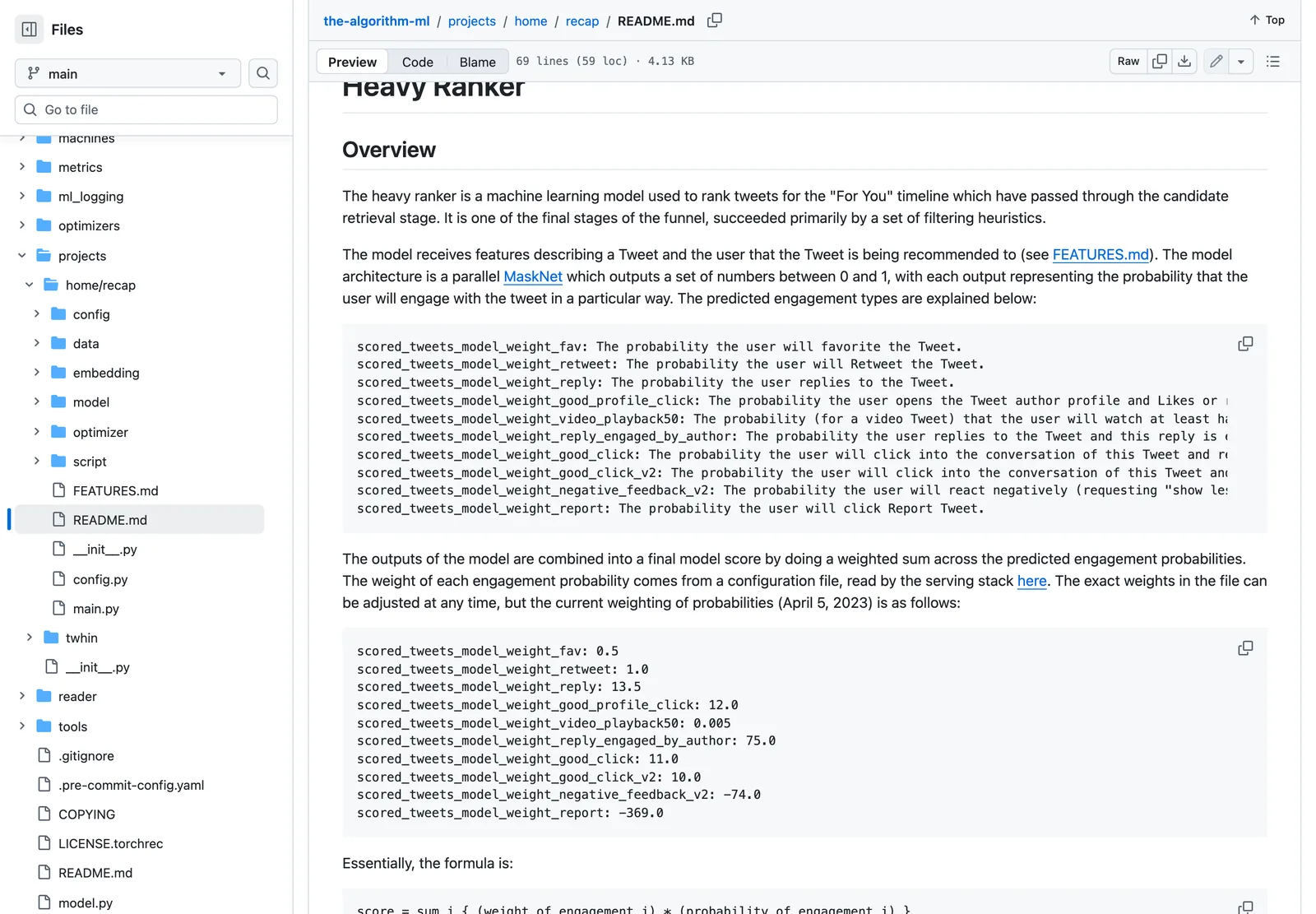Focus the Go to file input
The image size is (1316, 914).
pos(146,109)
